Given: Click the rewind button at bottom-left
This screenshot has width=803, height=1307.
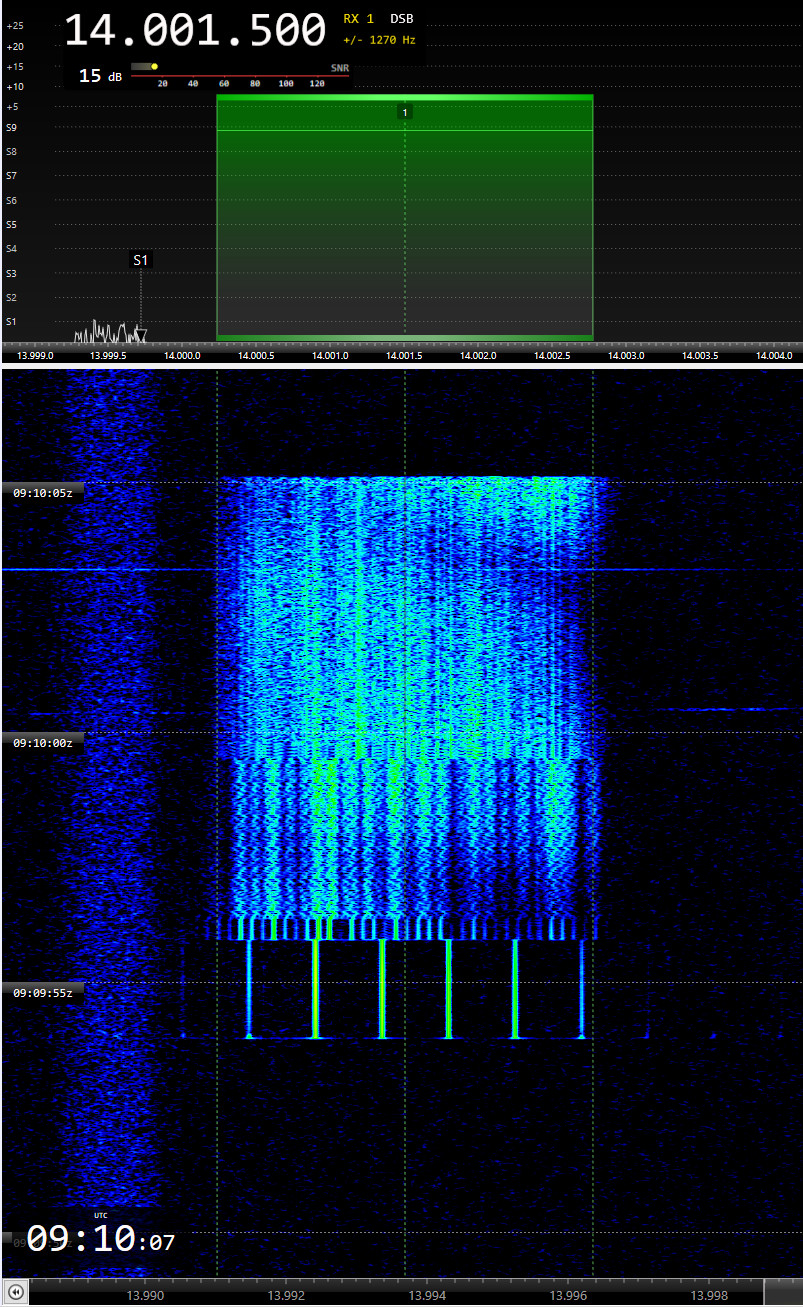Looking at the screenshot, I should (16, 1292).
